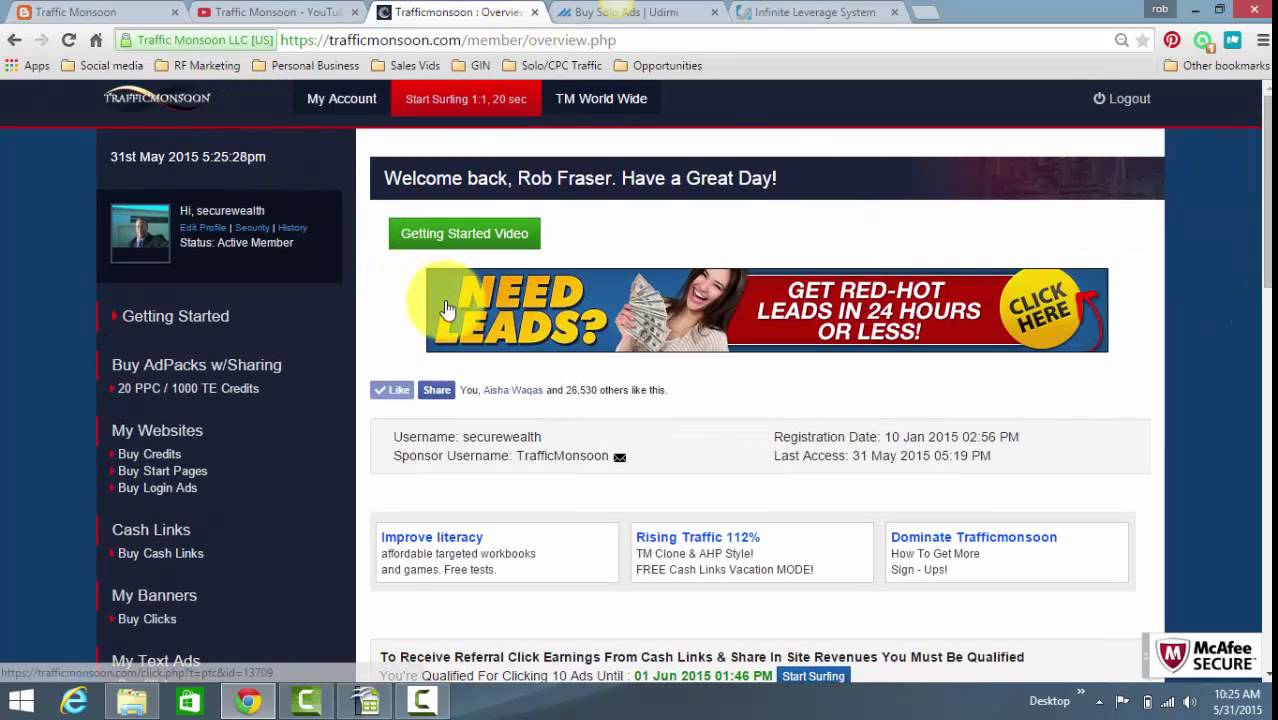Click the Buy Cash Links sidebar link

(x=160, y=553)
